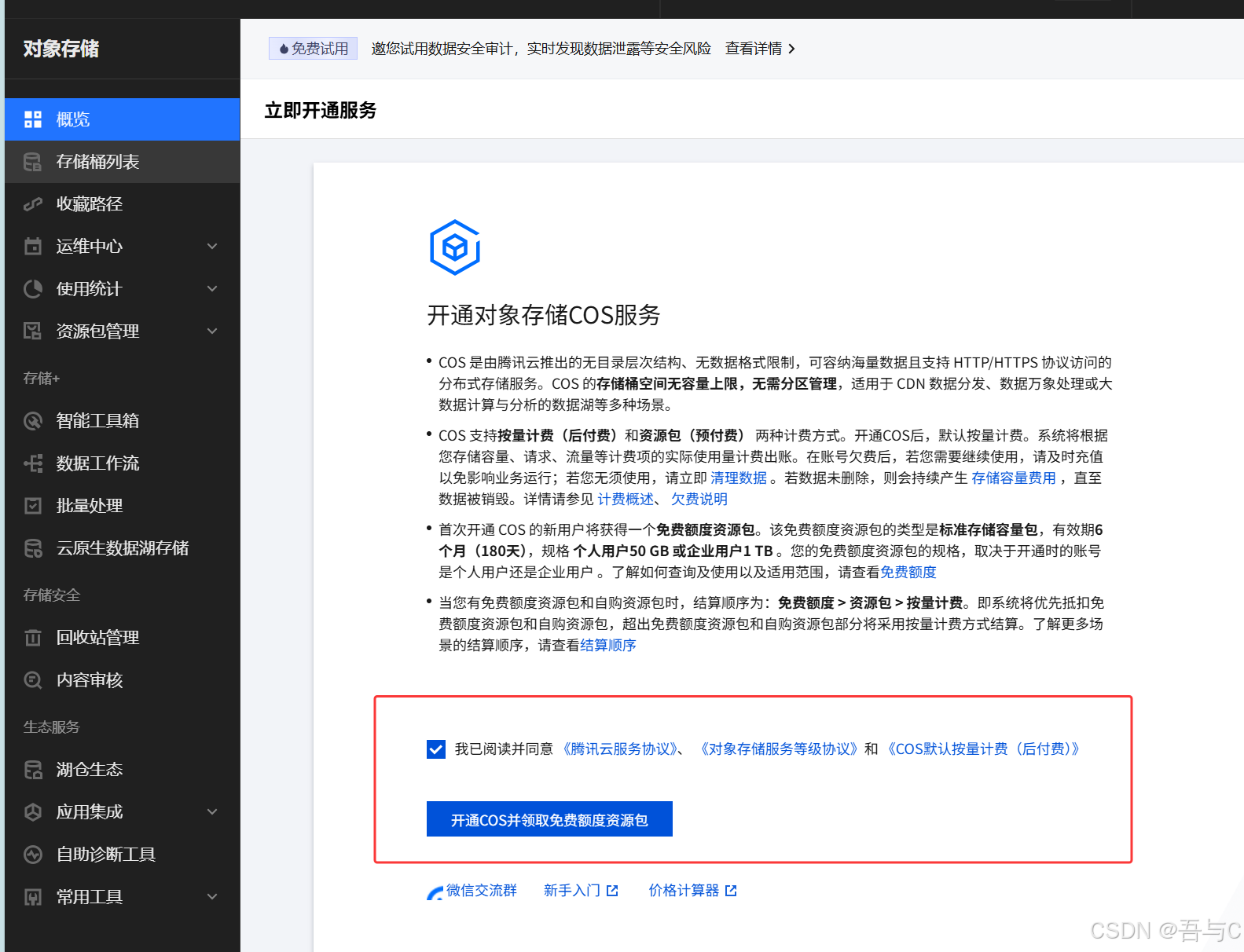Open 收藏路径 in the sidebar
This screenshot has height=952, width=1244.
[123, 204]
